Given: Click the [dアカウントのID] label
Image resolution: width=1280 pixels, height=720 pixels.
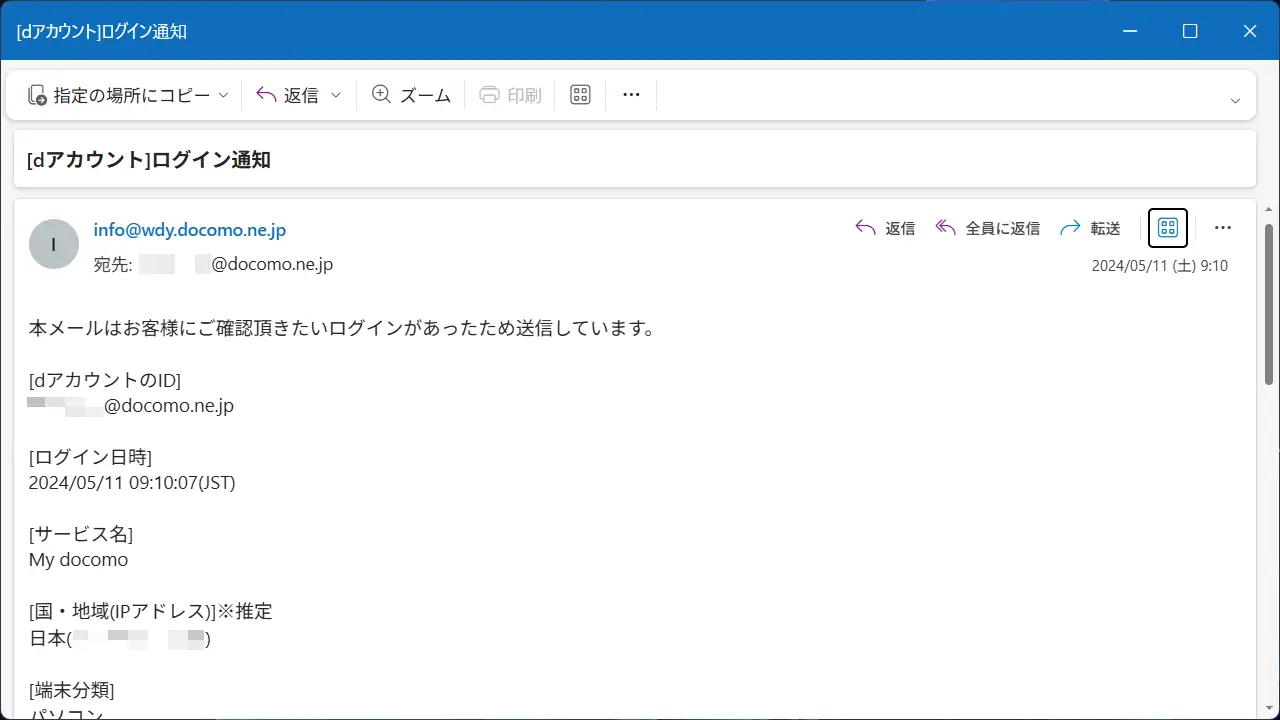Looking at the screenshot, I should coord(105,381).
